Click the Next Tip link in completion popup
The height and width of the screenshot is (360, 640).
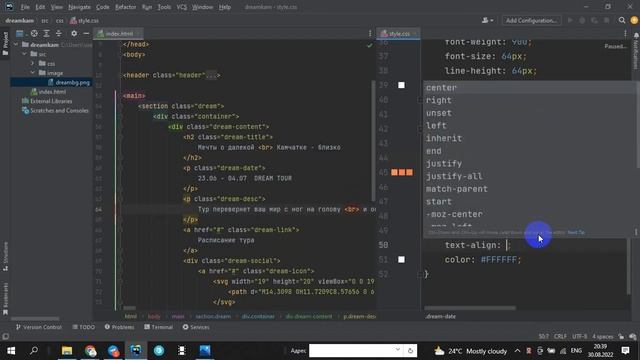point(576,232)
